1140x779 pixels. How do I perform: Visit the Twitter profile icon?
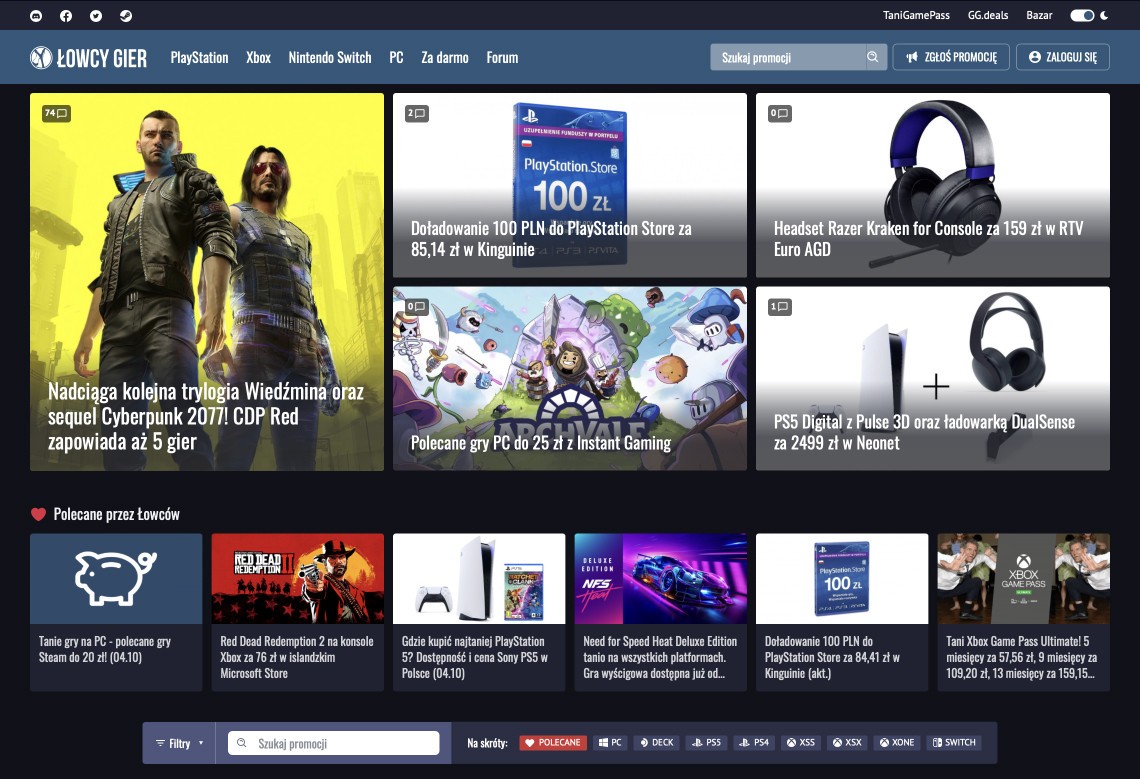click(96, 15)
